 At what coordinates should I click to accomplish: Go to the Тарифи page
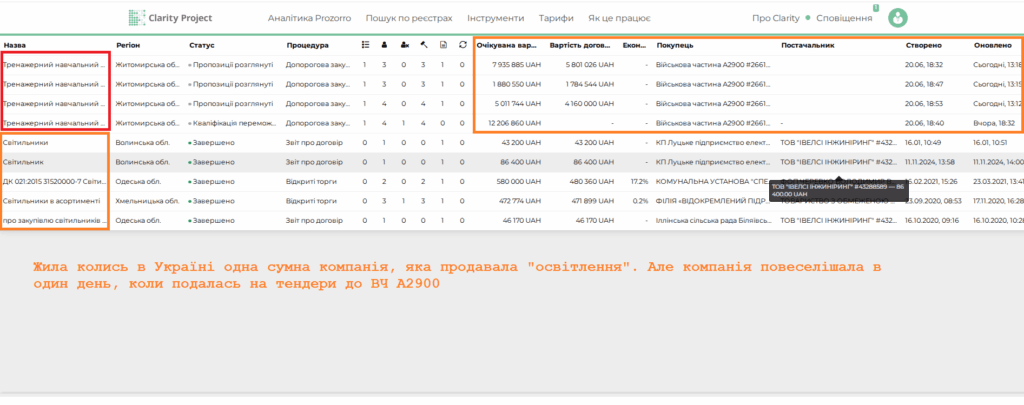[556, 18]
